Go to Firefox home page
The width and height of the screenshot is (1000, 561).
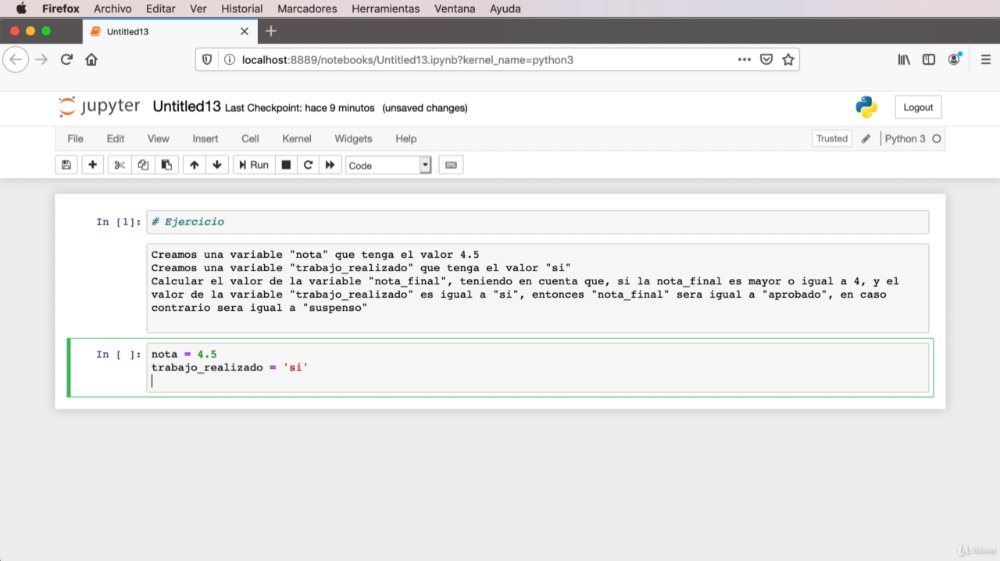pyautogui.click(x=91, y=60)
